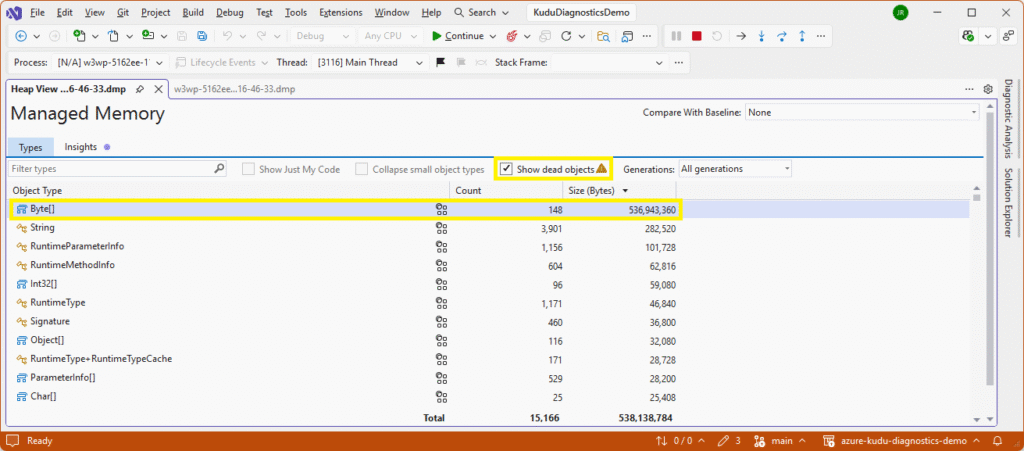Screen dimensions: 1024x451
Task: Select the ParameterInfo[] row
Action: (488, 377)
